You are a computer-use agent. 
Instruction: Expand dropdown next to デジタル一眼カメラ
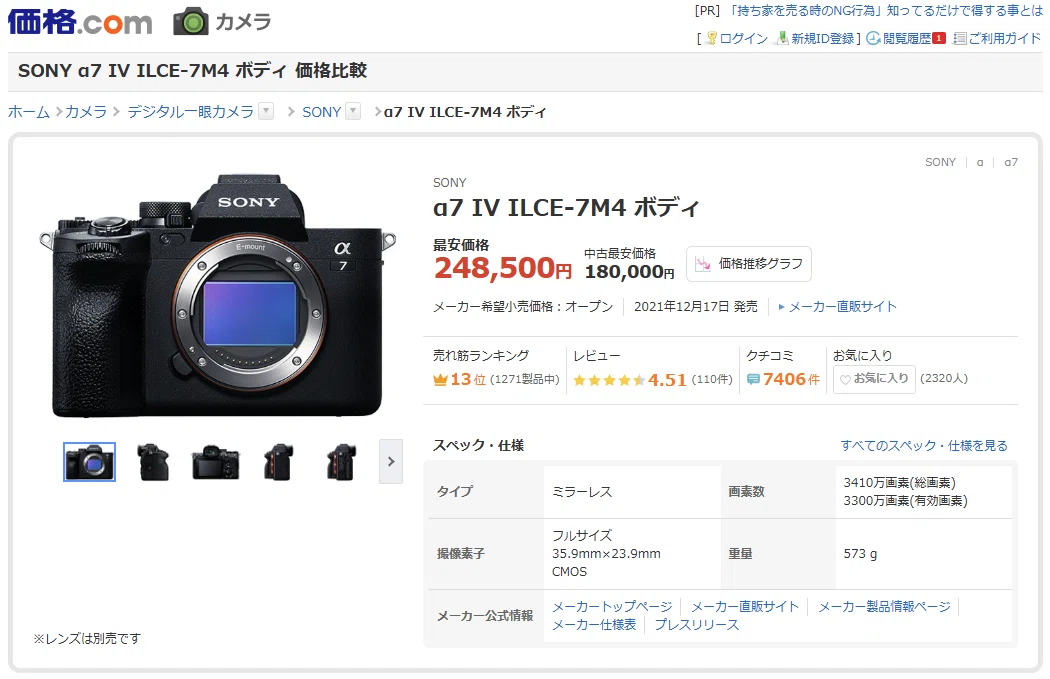(266, 111)
